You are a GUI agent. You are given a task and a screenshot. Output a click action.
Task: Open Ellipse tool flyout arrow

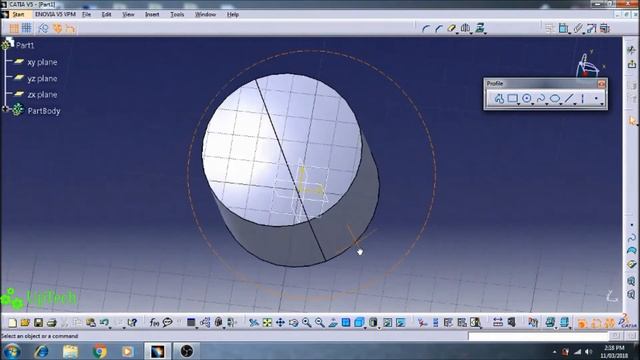click(x=561, y=104)
